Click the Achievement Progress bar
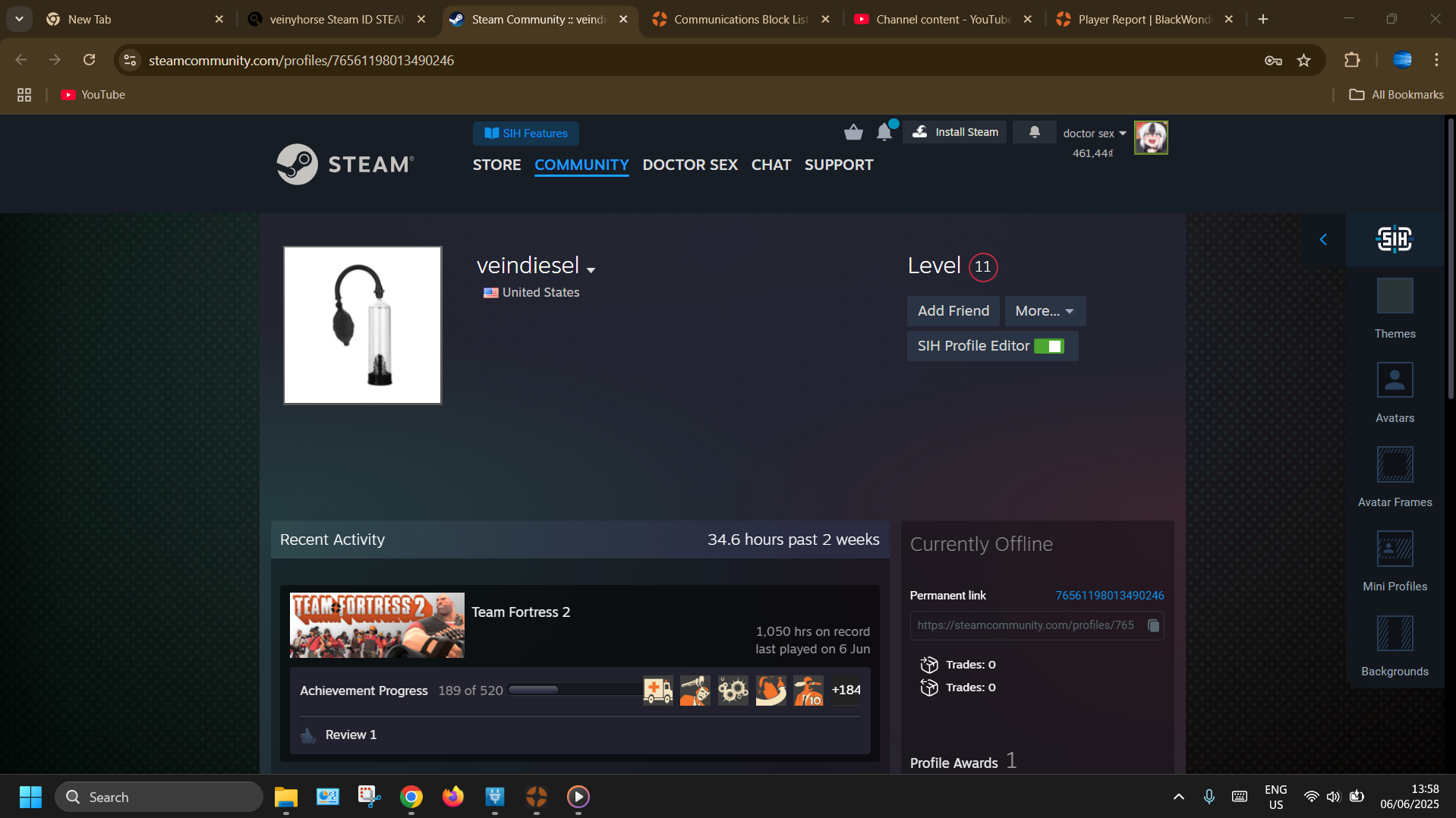 575,691
